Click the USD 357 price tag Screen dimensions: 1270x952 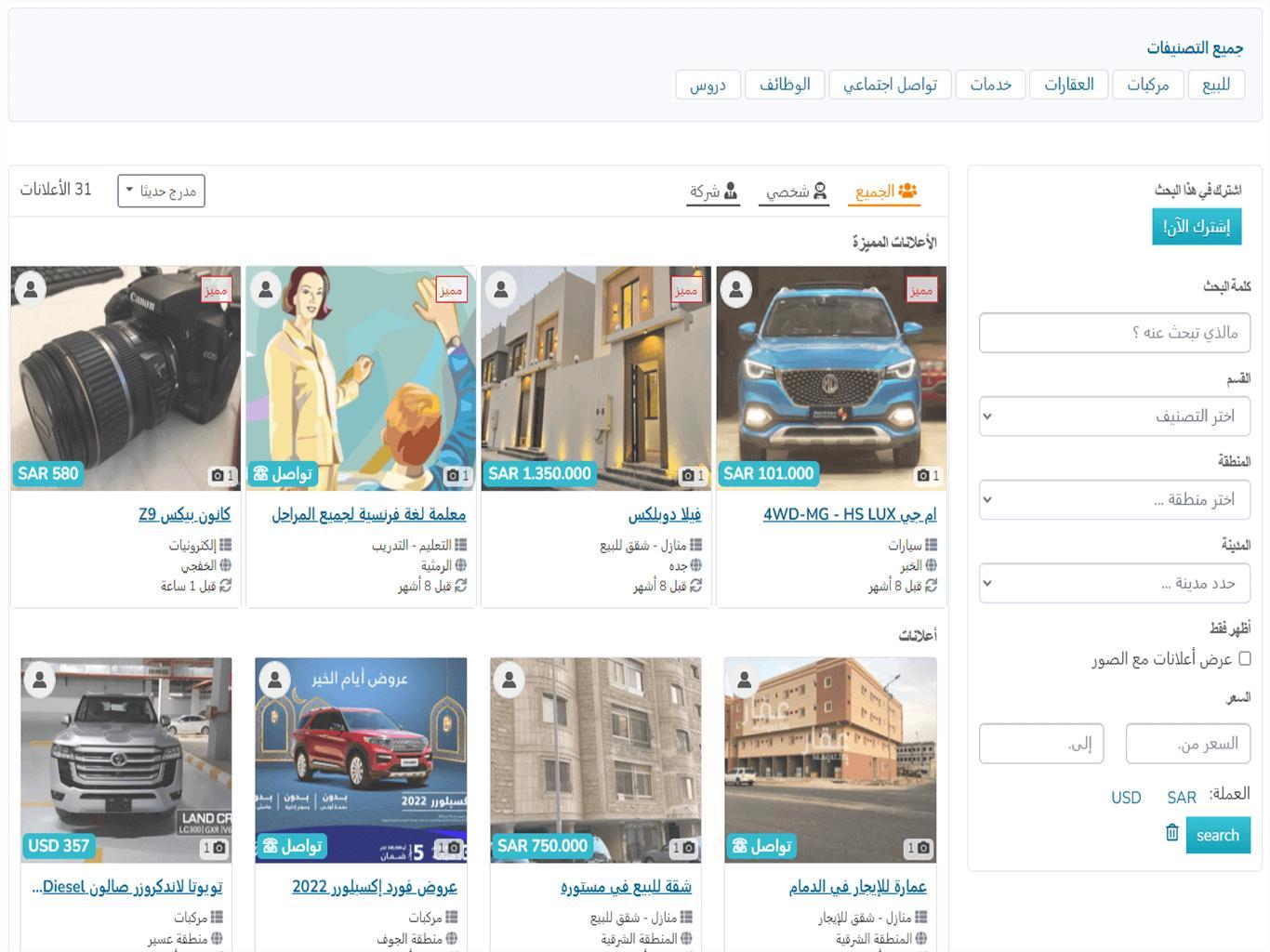click(58, 846)
